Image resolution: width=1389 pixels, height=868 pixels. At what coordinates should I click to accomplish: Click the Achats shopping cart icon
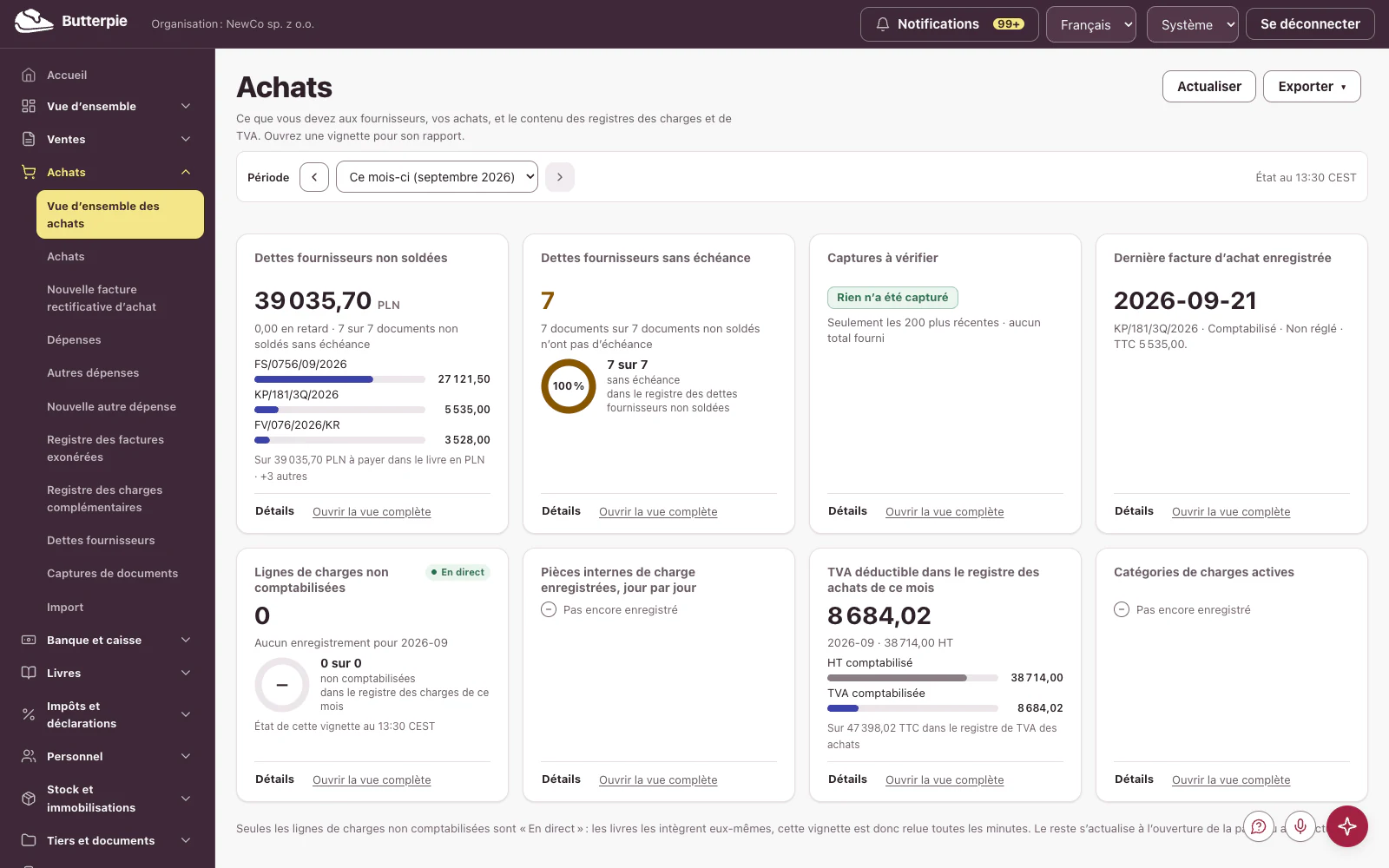[29, 172]
